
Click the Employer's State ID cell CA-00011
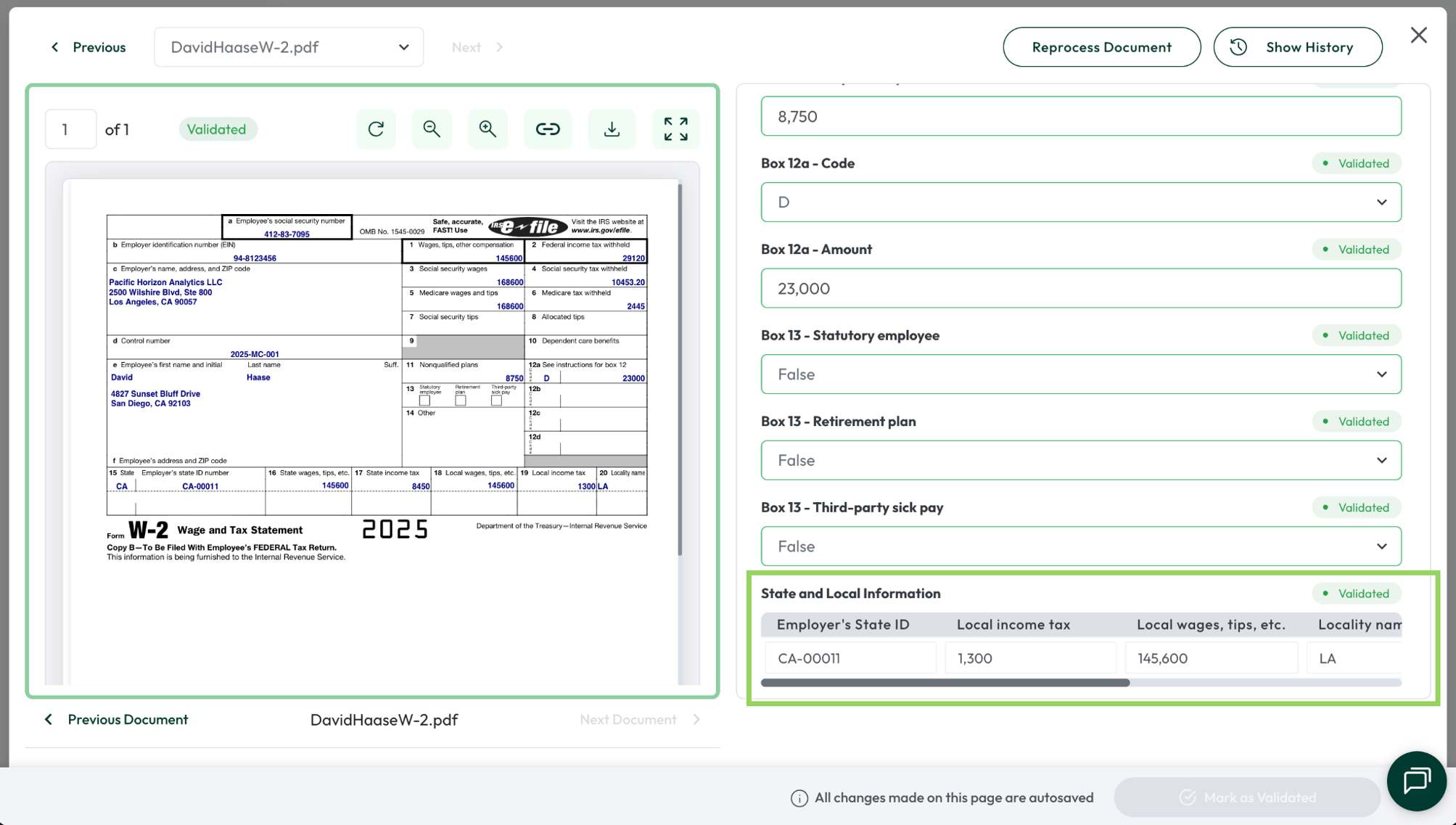pyautogui.click(x=850, y=658)
